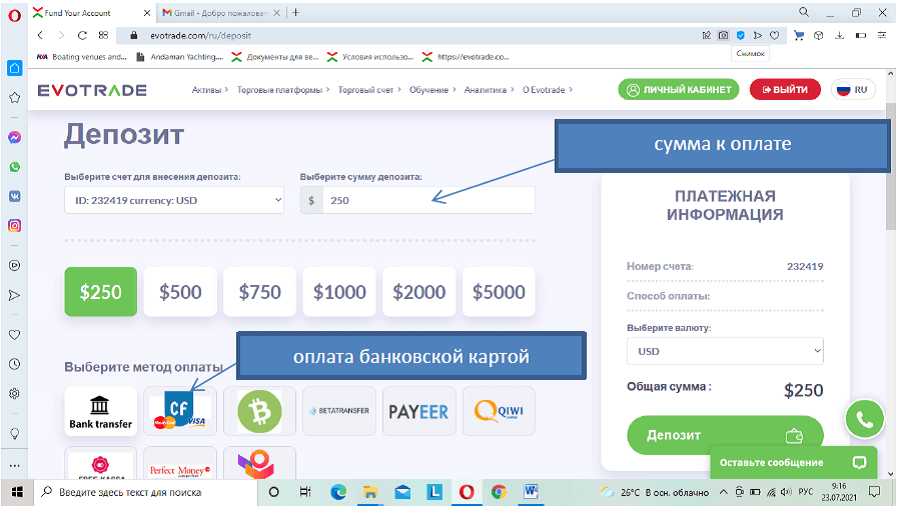Choose Bitcoin payment icon

point(259,411)
